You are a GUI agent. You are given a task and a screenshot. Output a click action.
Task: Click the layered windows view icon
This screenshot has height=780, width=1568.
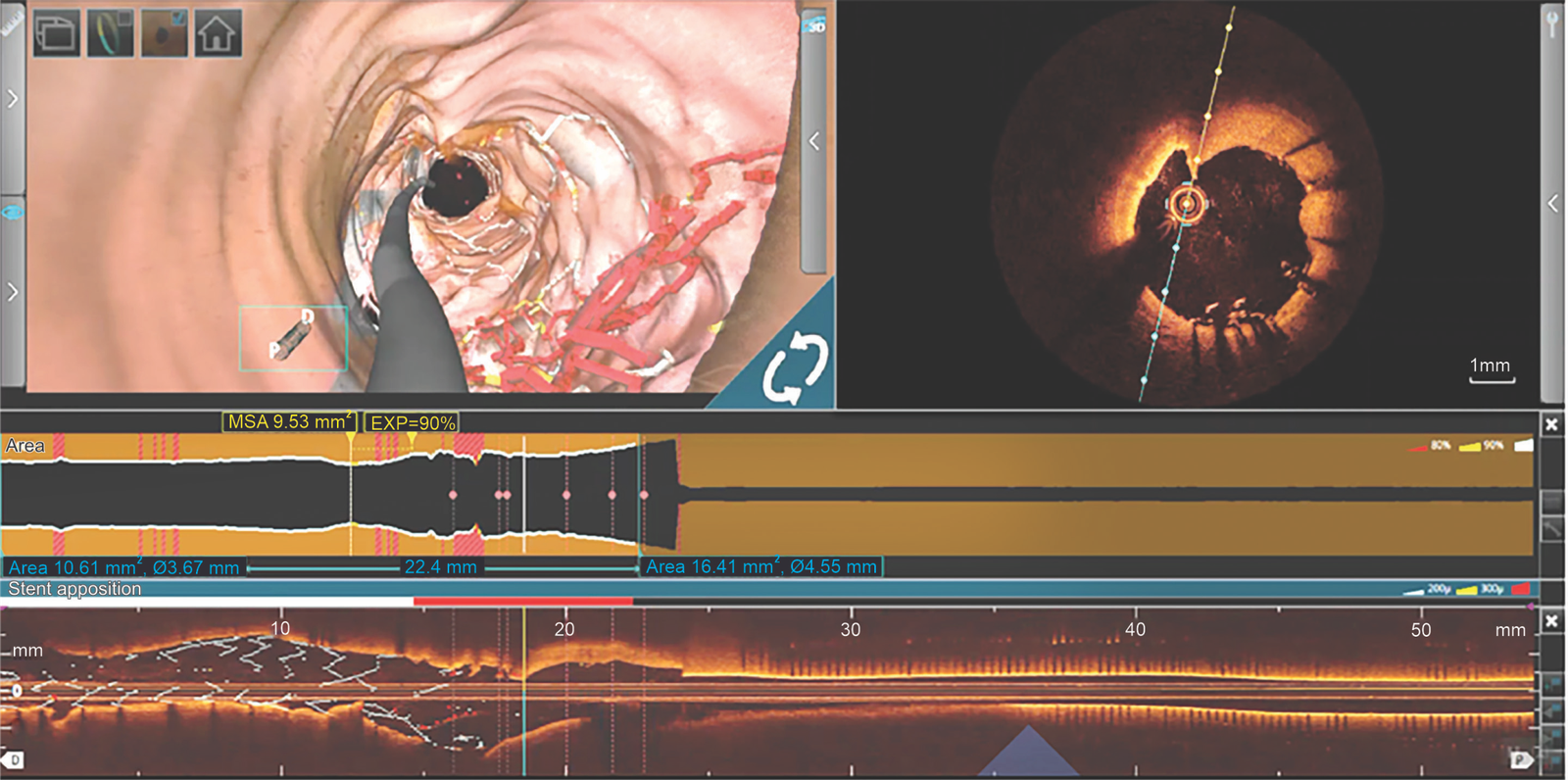point(57,33)
